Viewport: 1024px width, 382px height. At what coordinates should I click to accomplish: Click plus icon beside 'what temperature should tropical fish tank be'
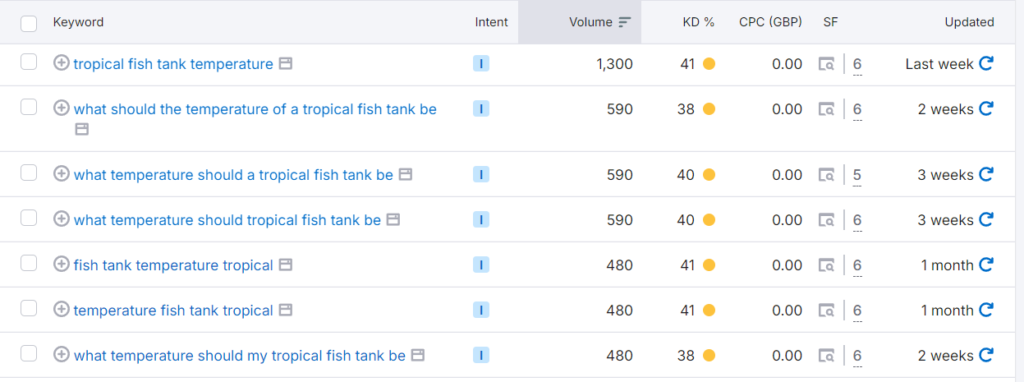[x=61, y=219]
